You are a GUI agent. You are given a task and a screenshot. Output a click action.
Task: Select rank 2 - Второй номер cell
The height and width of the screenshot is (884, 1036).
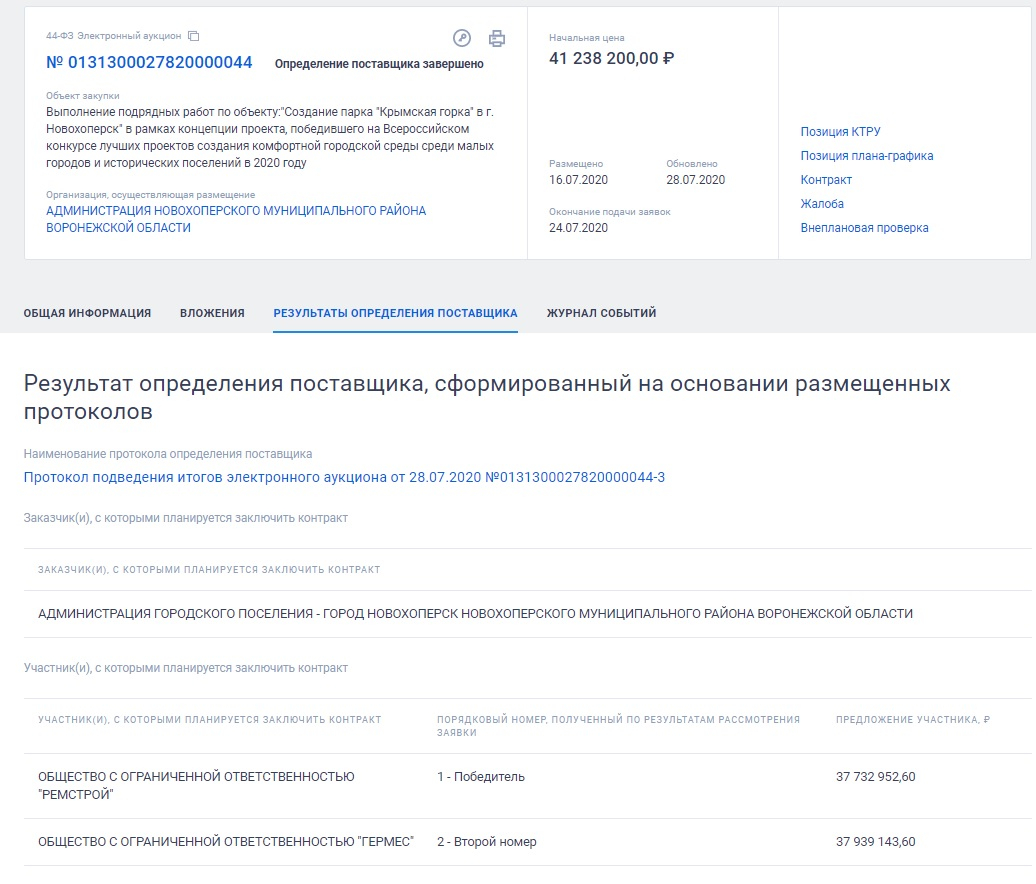pos(486,842)
